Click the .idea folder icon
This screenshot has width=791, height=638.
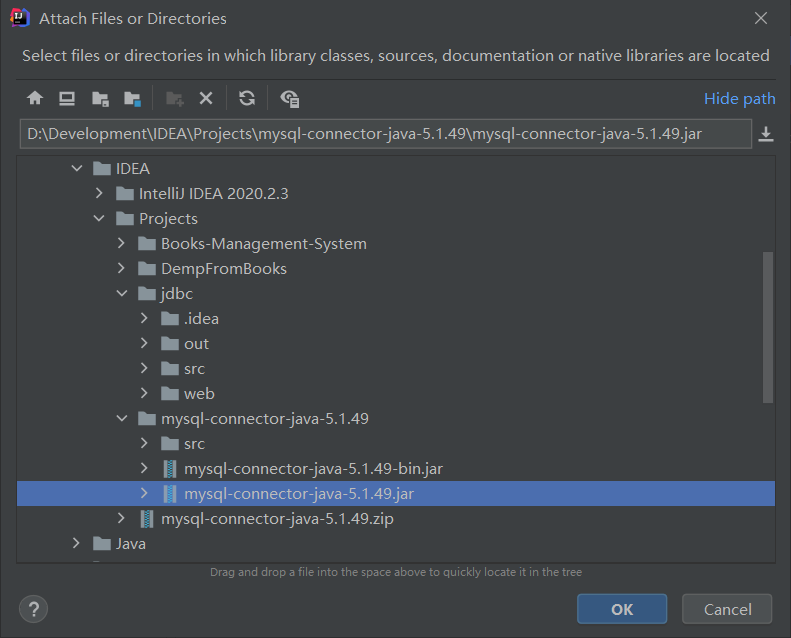click(170, 319)
